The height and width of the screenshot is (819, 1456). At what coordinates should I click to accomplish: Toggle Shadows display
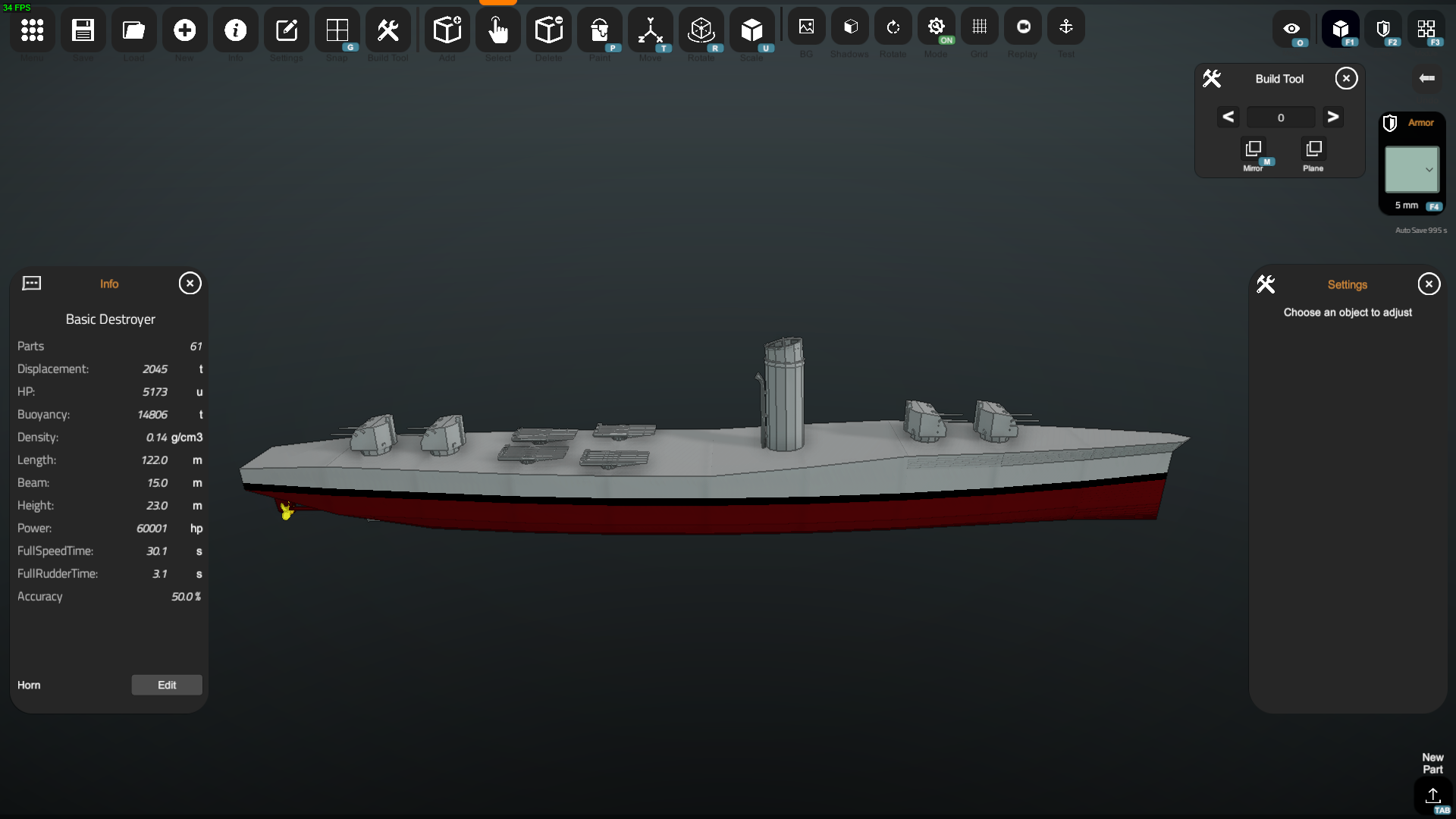pos(850,27)
